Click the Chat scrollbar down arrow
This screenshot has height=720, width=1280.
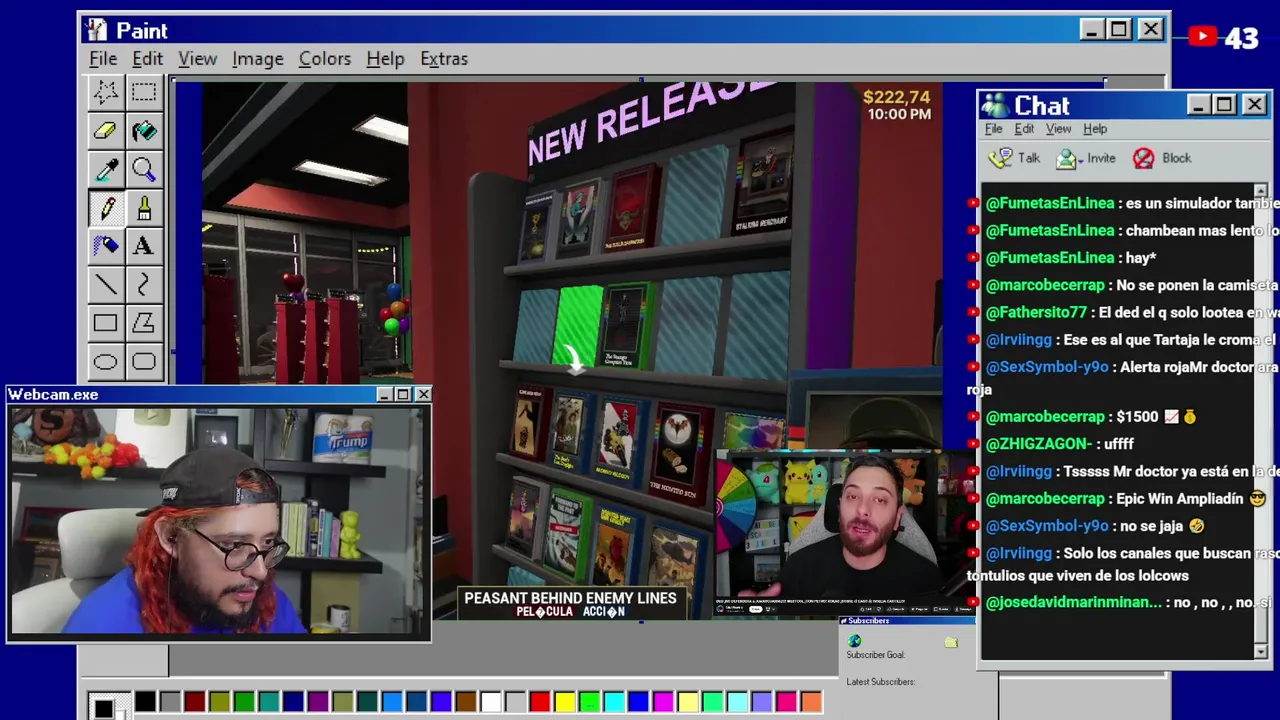click(x=1260, y=652)
